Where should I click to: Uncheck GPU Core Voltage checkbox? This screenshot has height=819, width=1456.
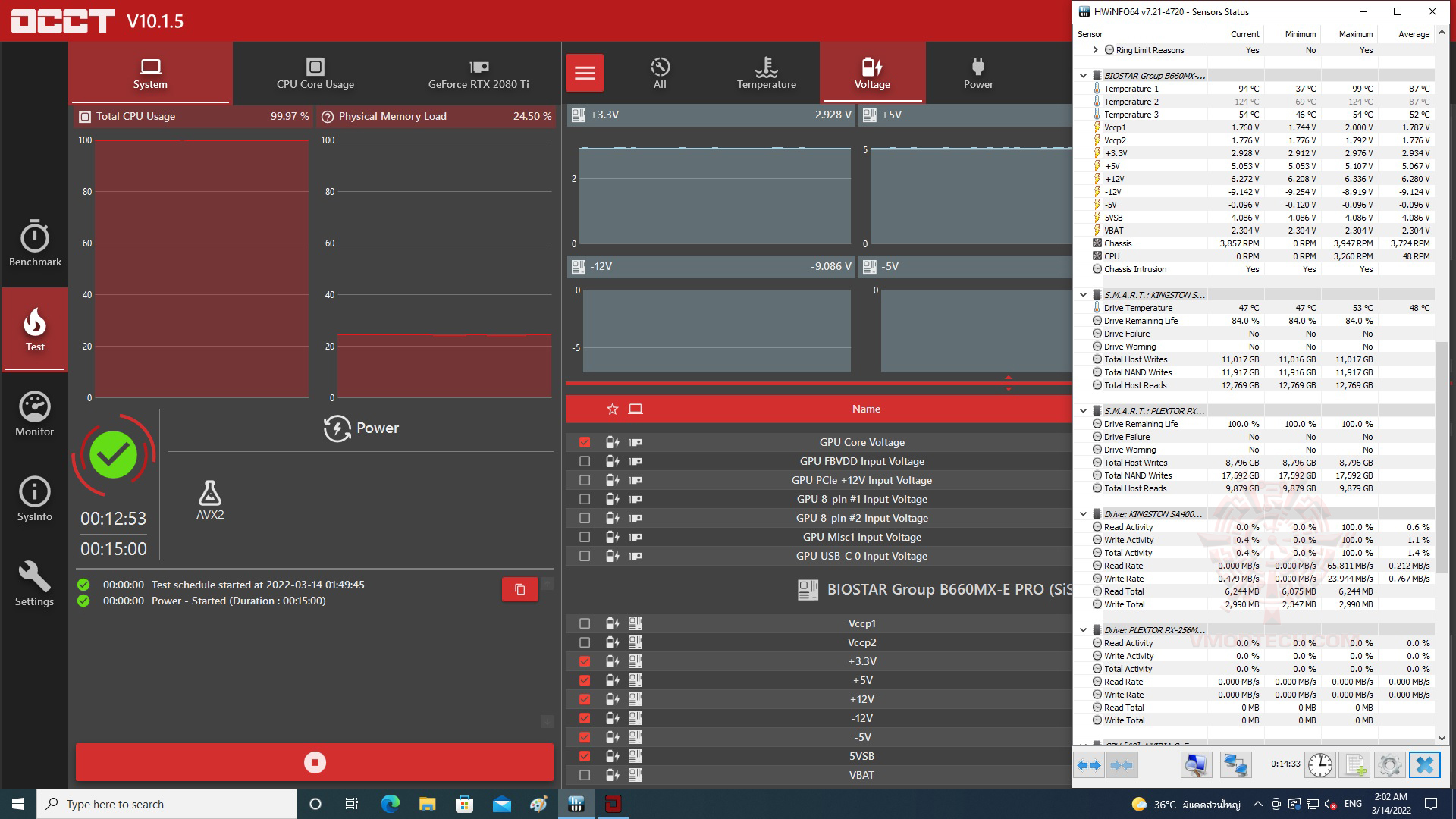click(585, 442)
